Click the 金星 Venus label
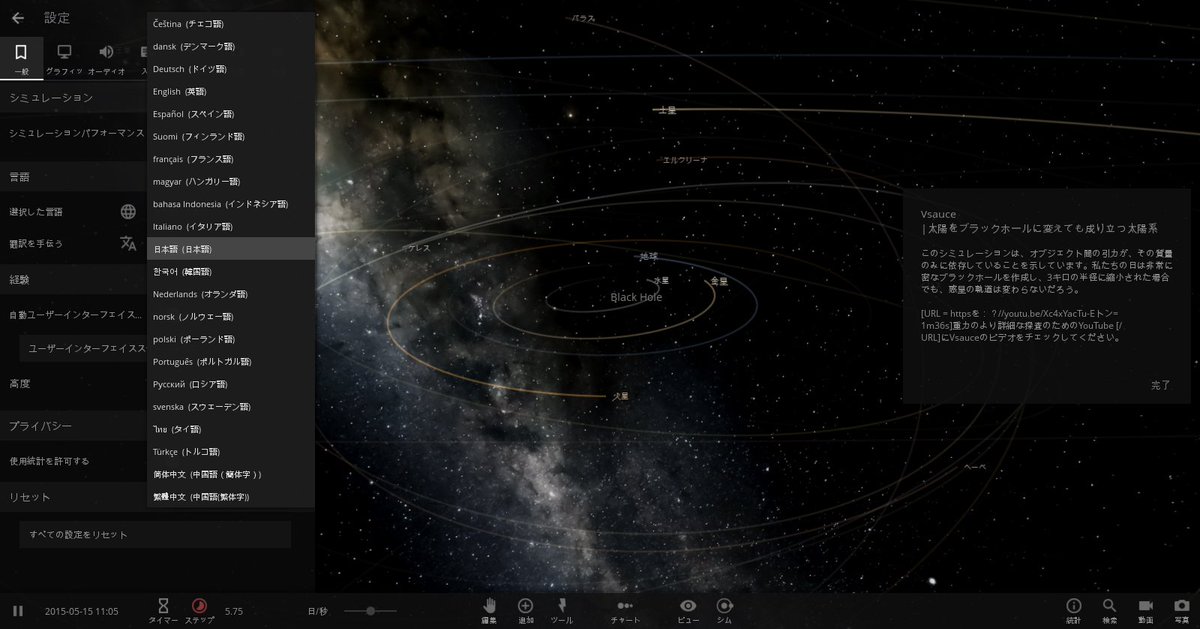Screen dimensions: 1200x629 (719, 281)
